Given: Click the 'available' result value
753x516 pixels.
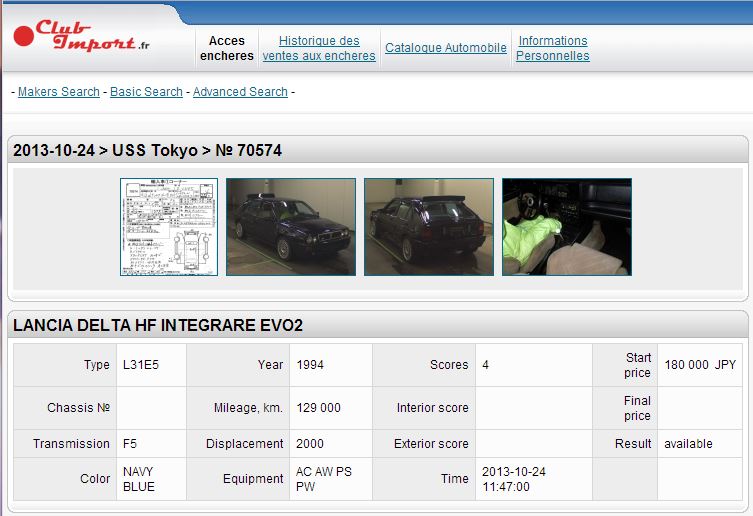Looking at the screenshot, I should [x=688, y=444].
